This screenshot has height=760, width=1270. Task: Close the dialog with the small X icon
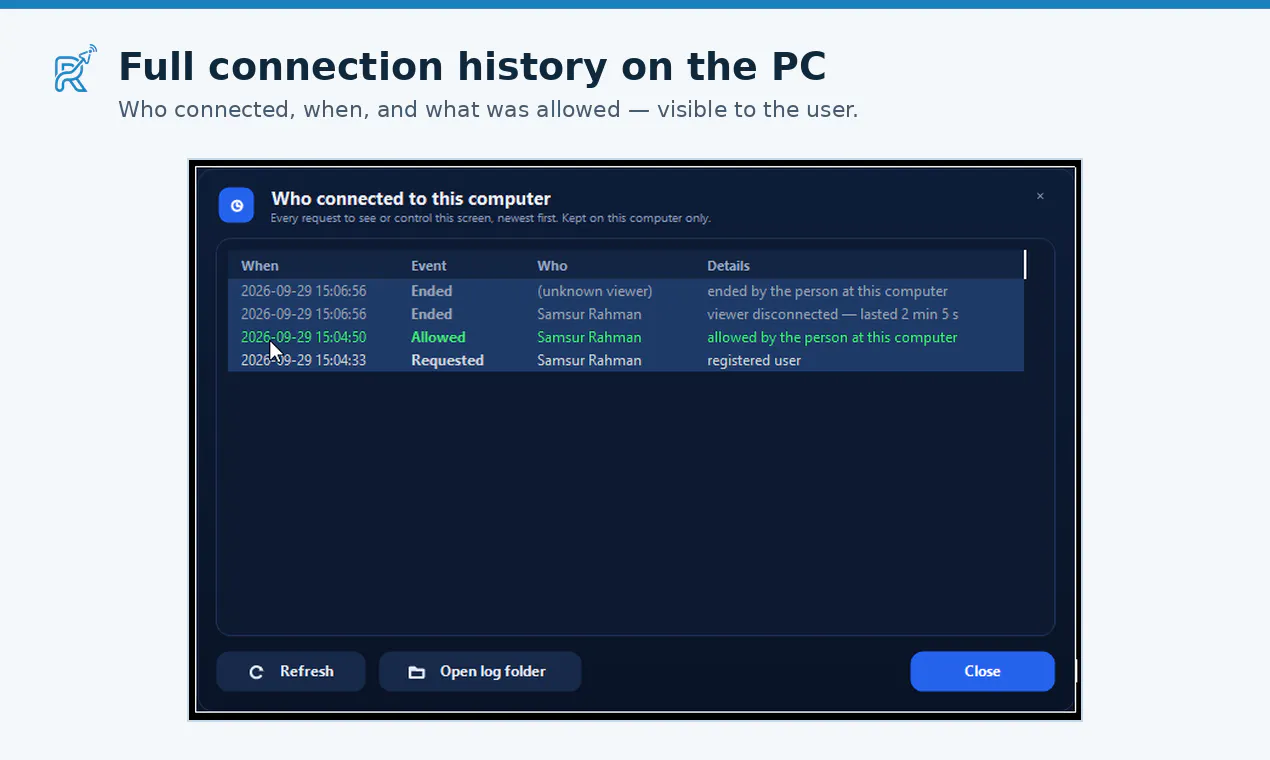coord(1040,196)
